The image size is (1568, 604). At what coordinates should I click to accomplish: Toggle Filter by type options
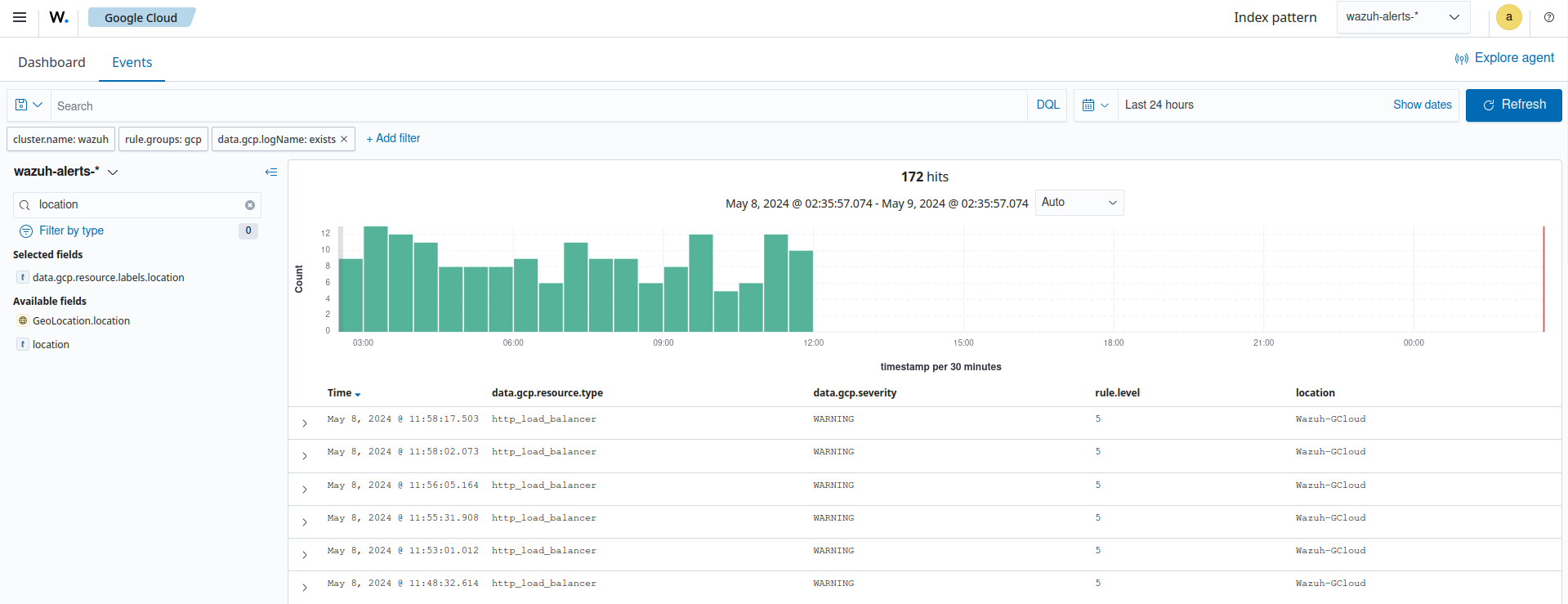pos(71,231)
